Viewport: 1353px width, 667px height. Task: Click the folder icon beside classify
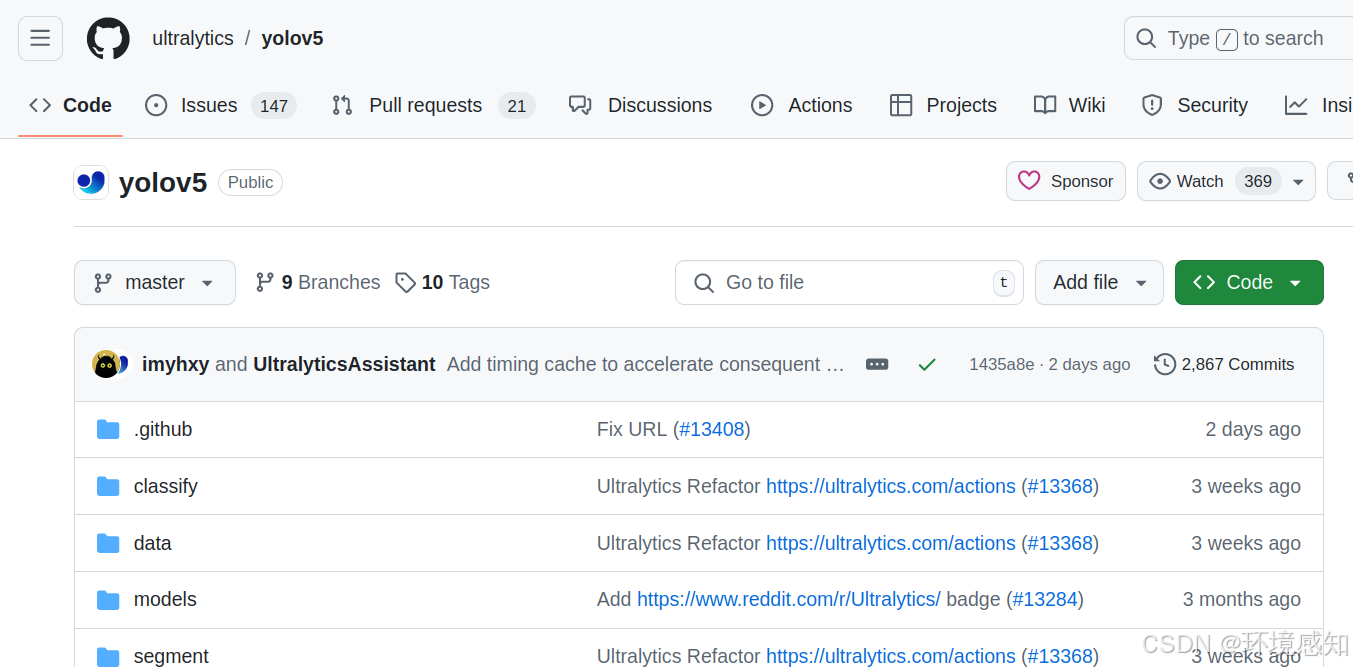coord(108,486)
